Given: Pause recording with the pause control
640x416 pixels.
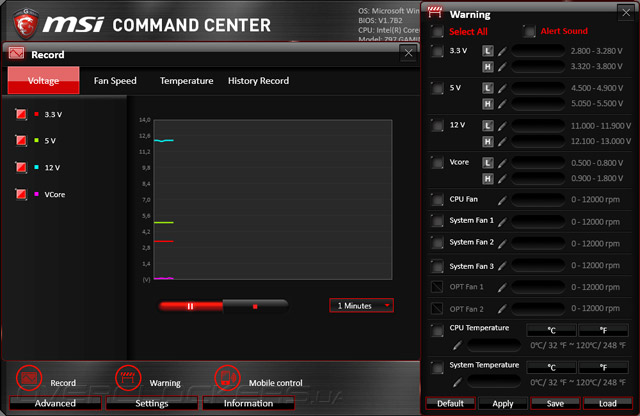Looking at the screenshot, I should [191, 306].
